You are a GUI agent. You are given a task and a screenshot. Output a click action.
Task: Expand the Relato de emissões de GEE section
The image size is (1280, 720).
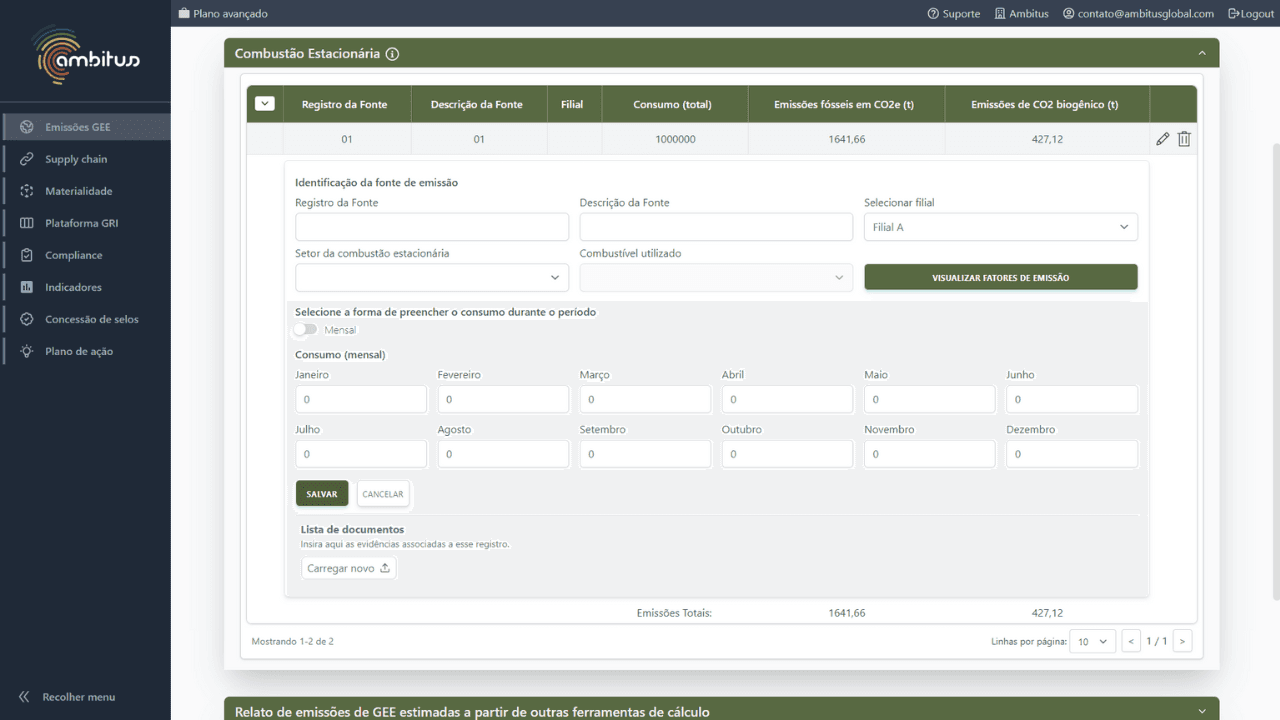[1202, 712]
